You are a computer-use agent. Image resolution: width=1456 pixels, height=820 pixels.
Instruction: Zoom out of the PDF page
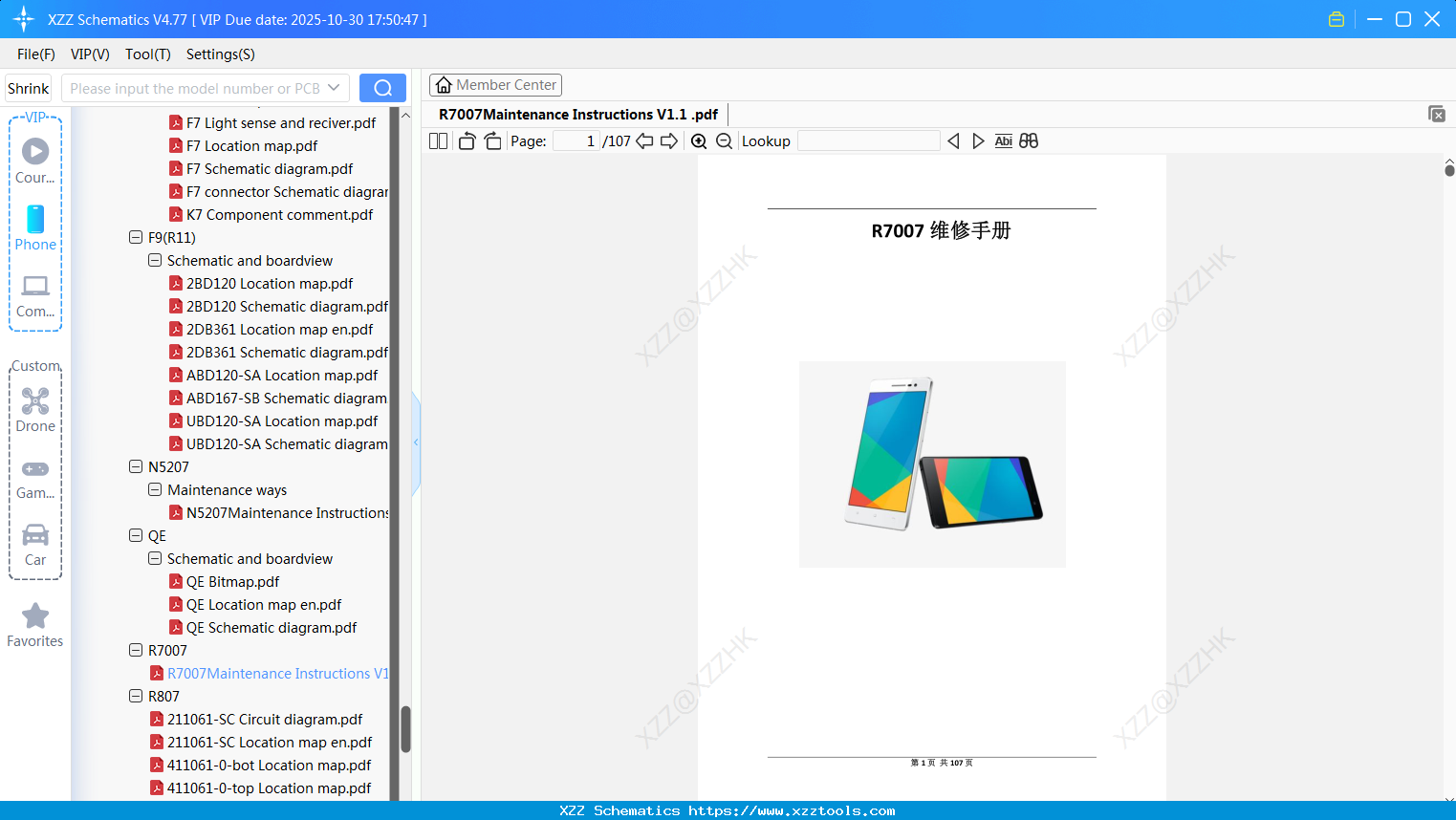724,140
